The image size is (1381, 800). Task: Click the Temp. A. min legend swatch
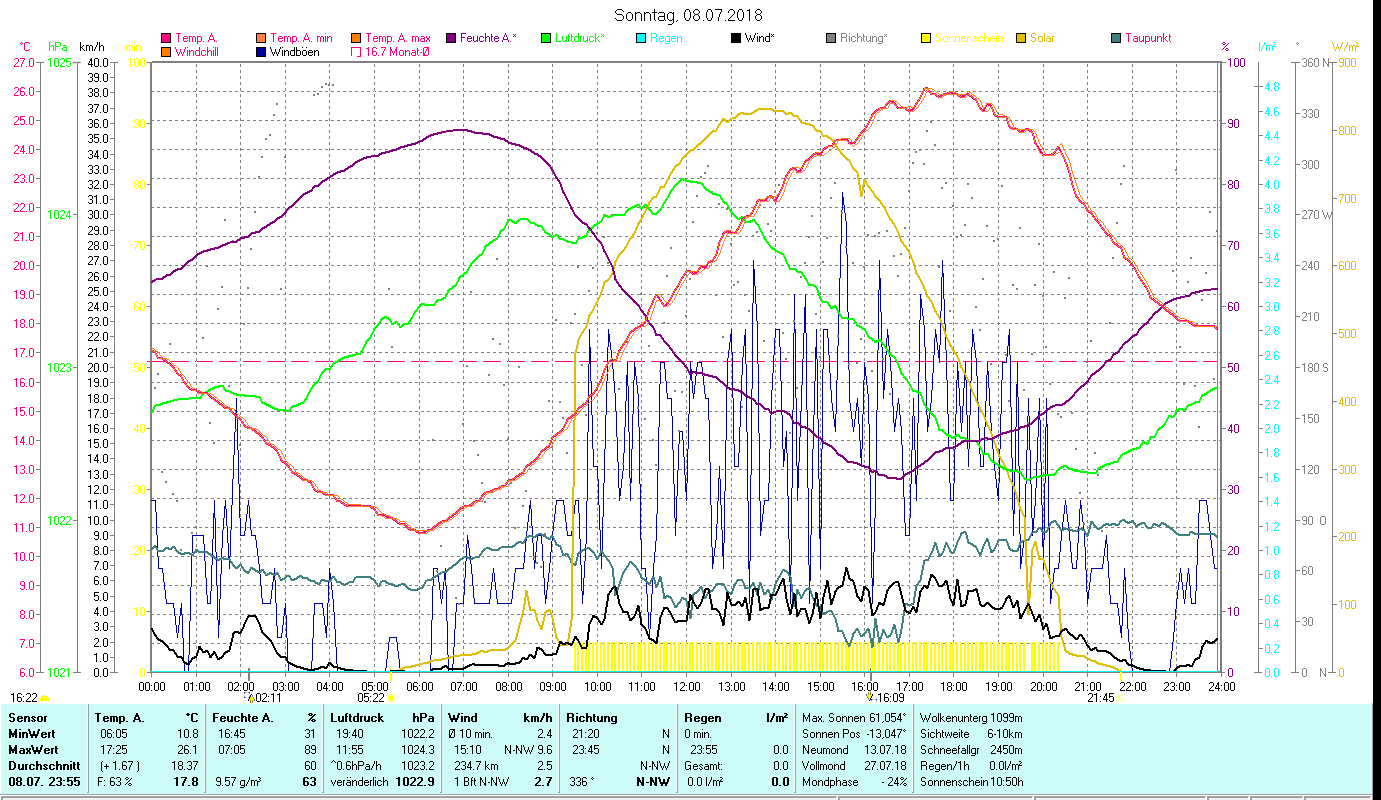[x=262, y=39]
